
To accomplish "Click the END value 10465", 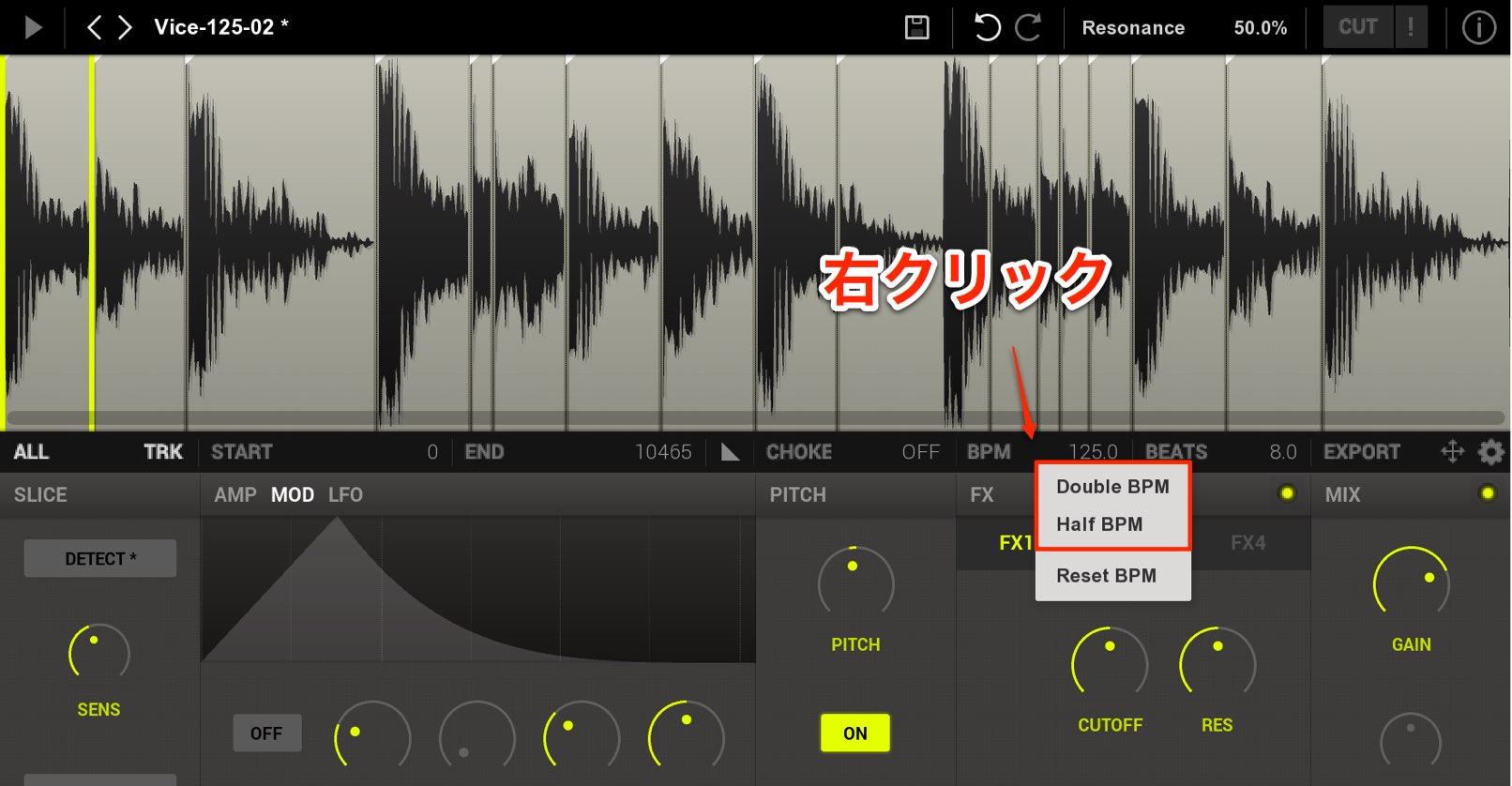I will click(663, 452).
